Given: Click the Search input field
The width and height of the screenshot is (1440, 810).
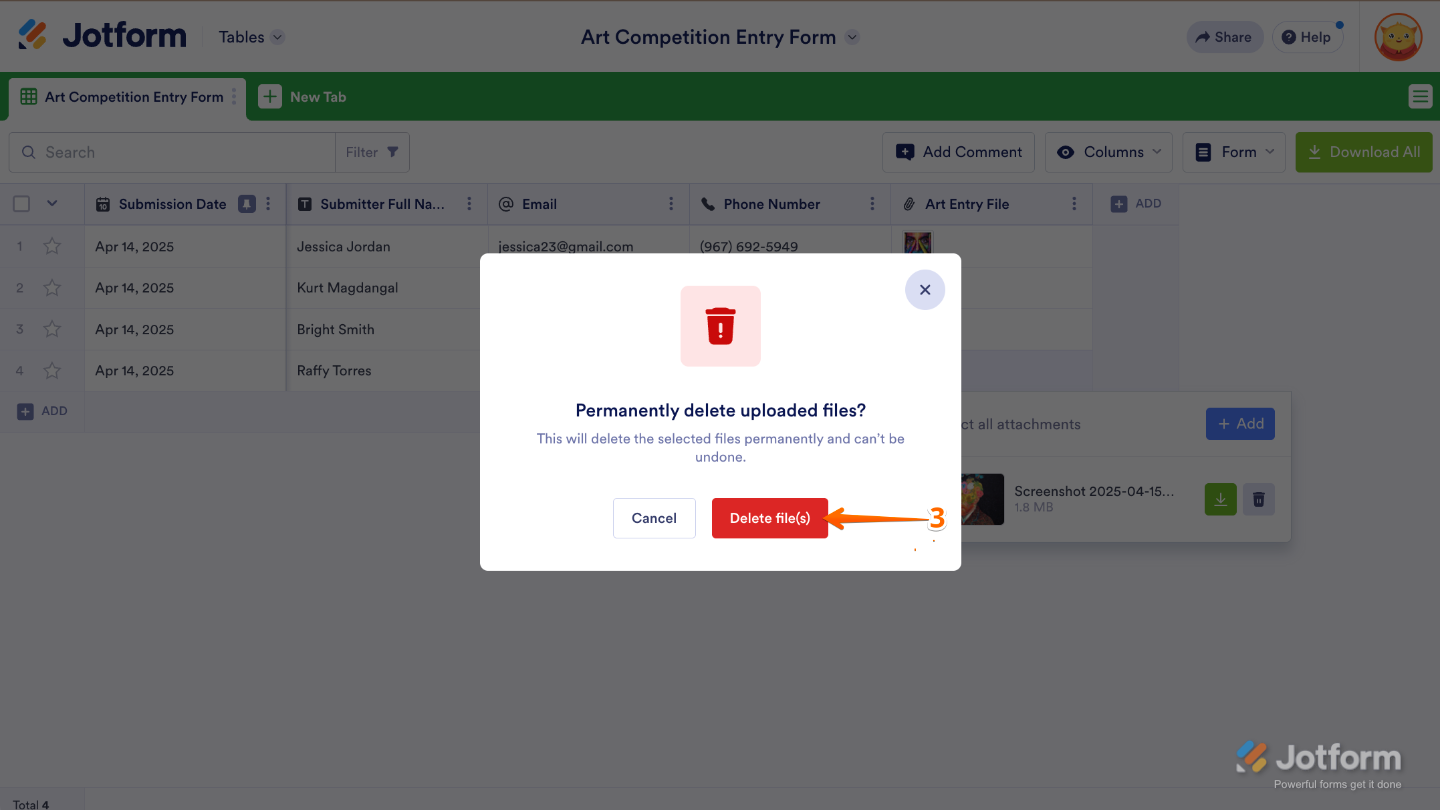Looking at the screenshot, I should click(x=180, y=152).
